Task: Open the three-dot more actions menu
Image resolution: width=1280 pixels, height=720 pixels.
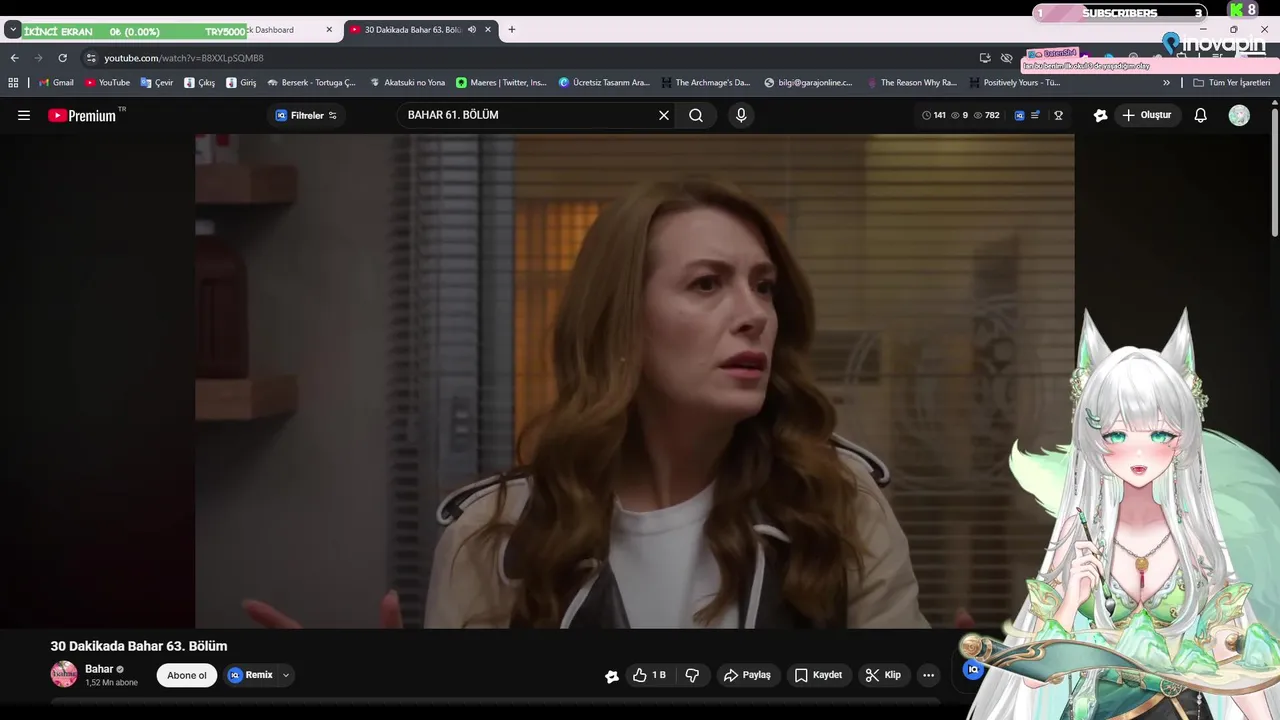Action: (928, 675)
